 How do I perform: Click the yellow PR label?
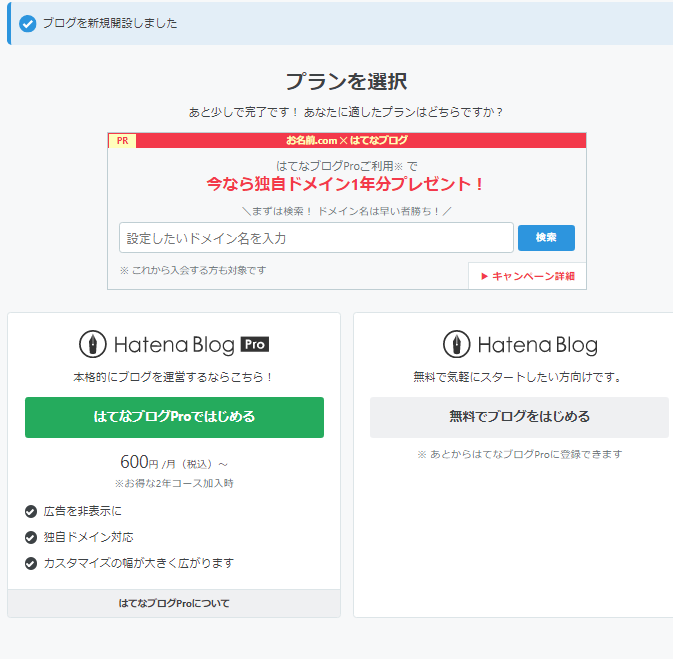[122, 141]
